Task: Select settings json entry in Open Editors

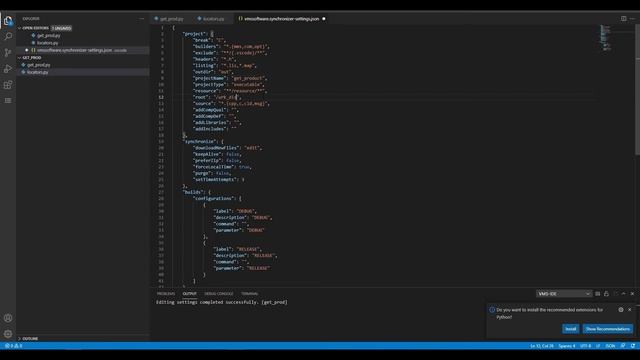Action: pyautogui.click(x=82, y=50)
